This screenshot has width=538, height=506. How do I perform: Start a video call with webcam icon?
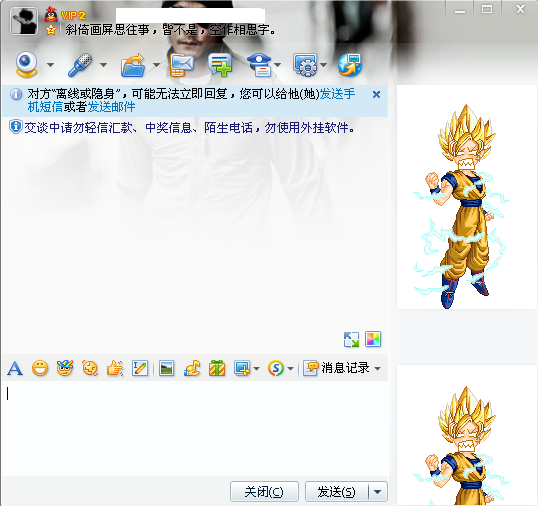point(26,64)
